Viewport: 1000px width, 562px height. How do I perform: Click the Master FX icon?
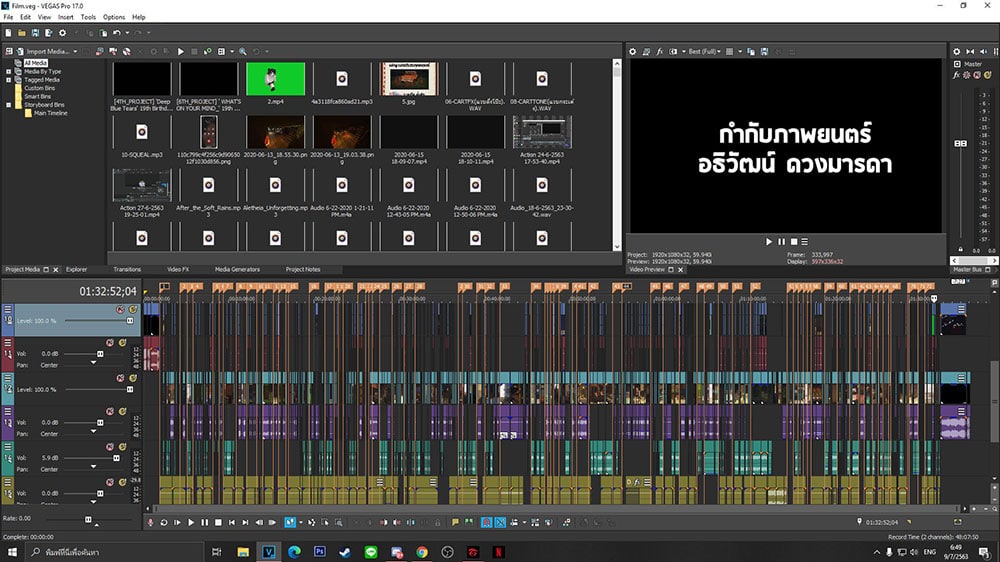pos(956,75)
